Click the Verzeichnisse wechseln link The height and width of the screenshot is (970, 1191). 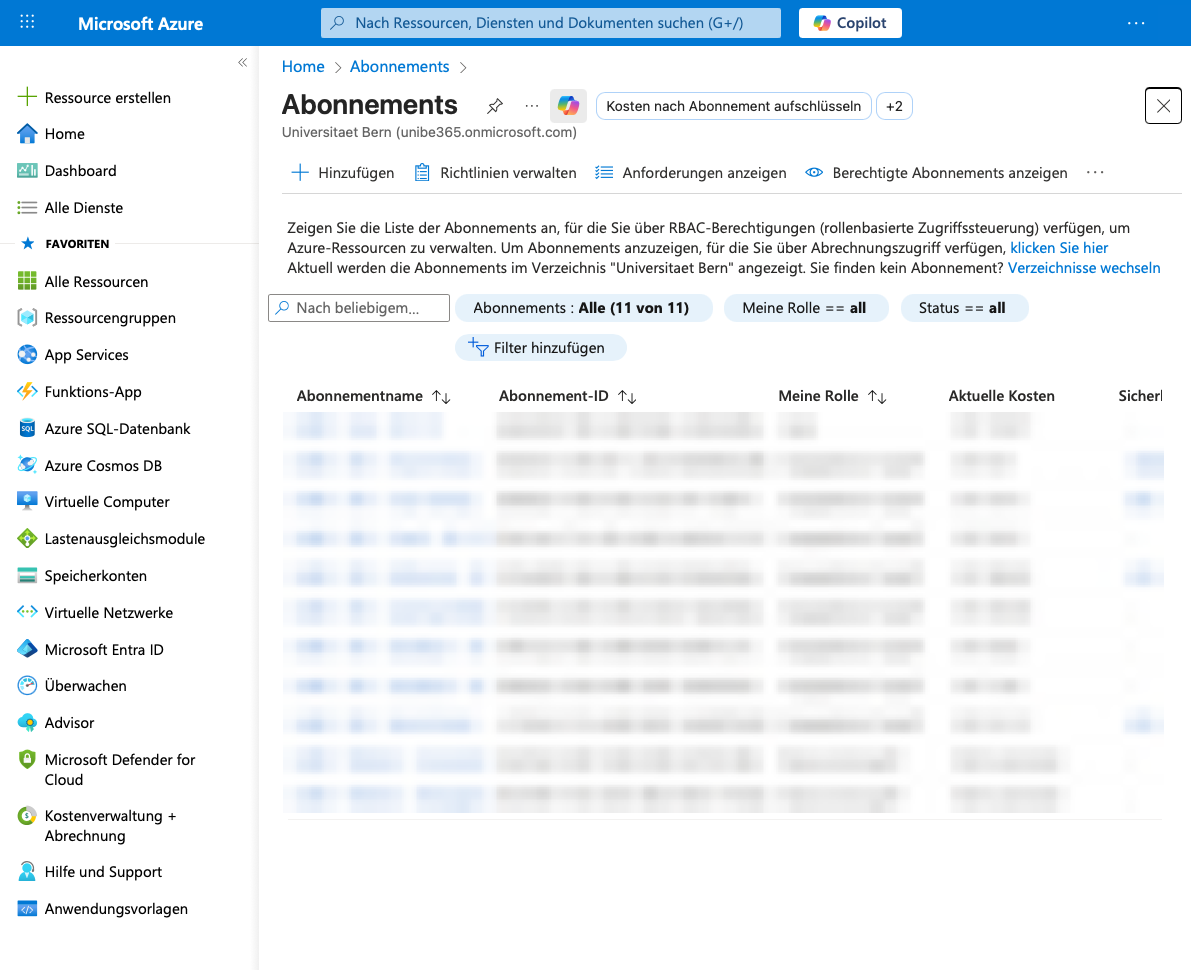(1084, 268)
